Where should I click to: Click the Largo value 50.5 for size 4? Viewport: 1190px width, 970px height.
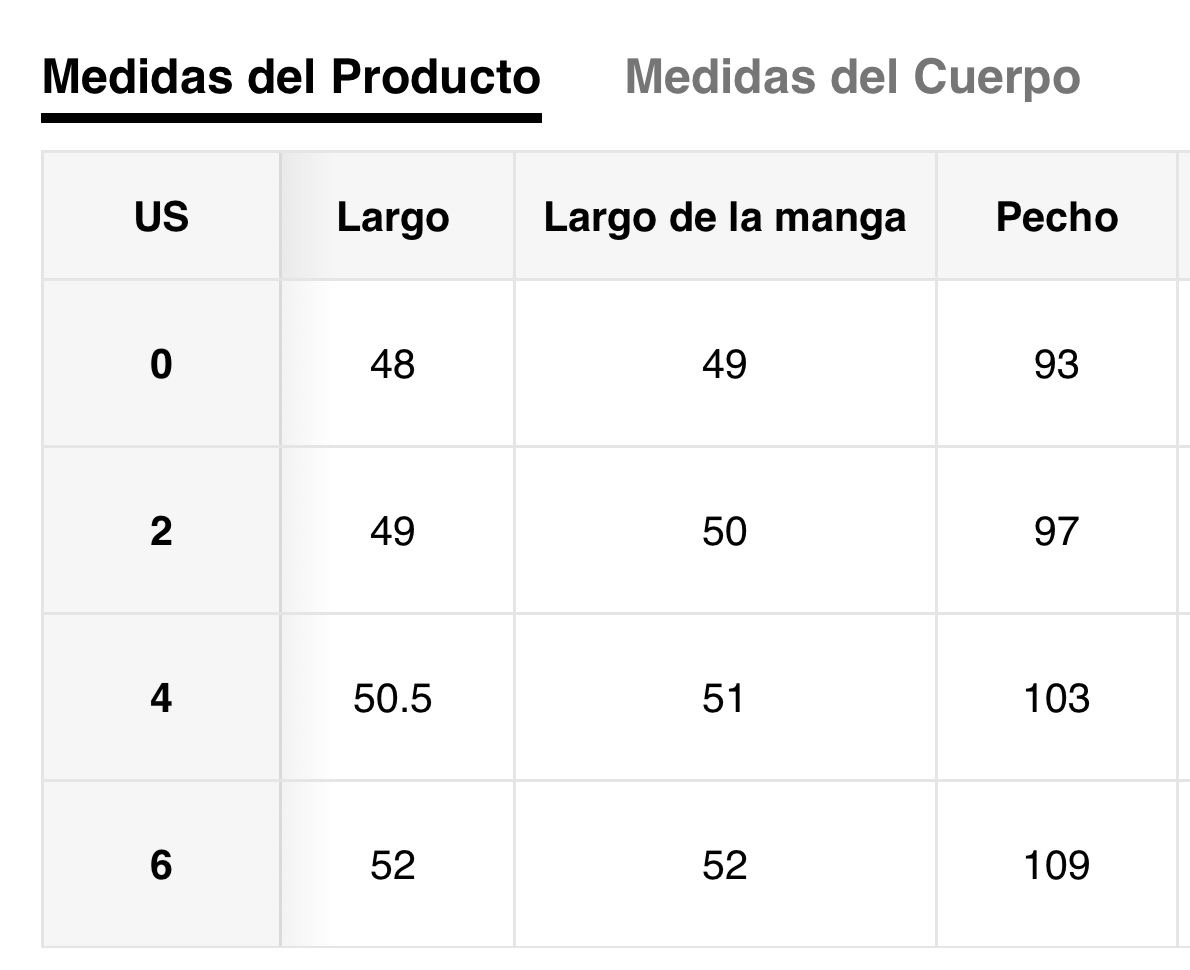point(392,698)
